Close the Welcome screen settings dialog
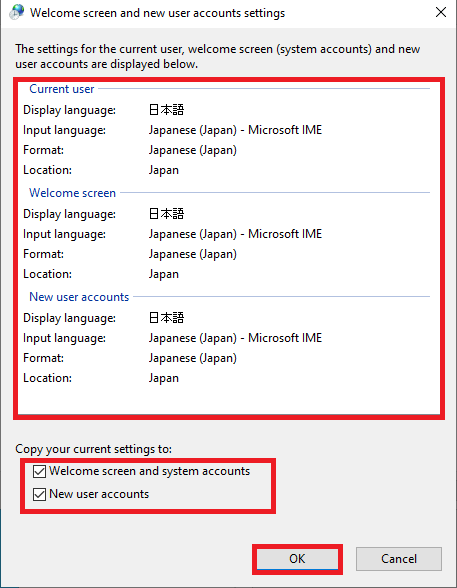 coord(441,12)
